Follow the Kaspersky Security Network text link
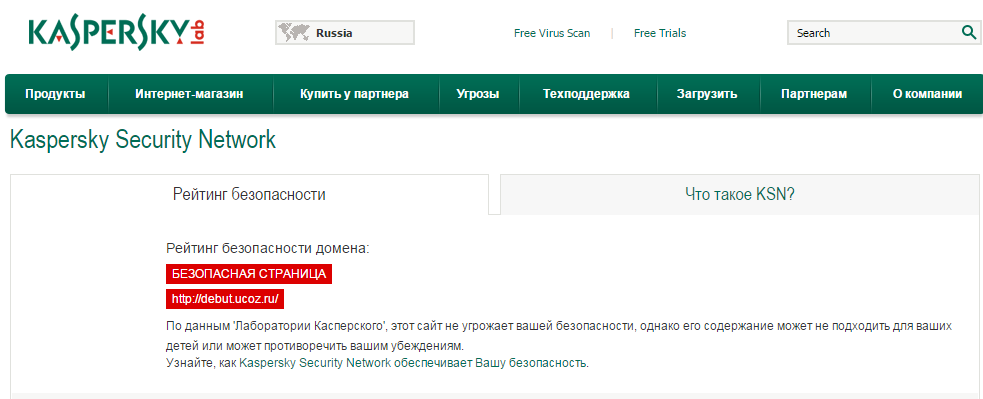983x399 pixels. tap(316, 363)
